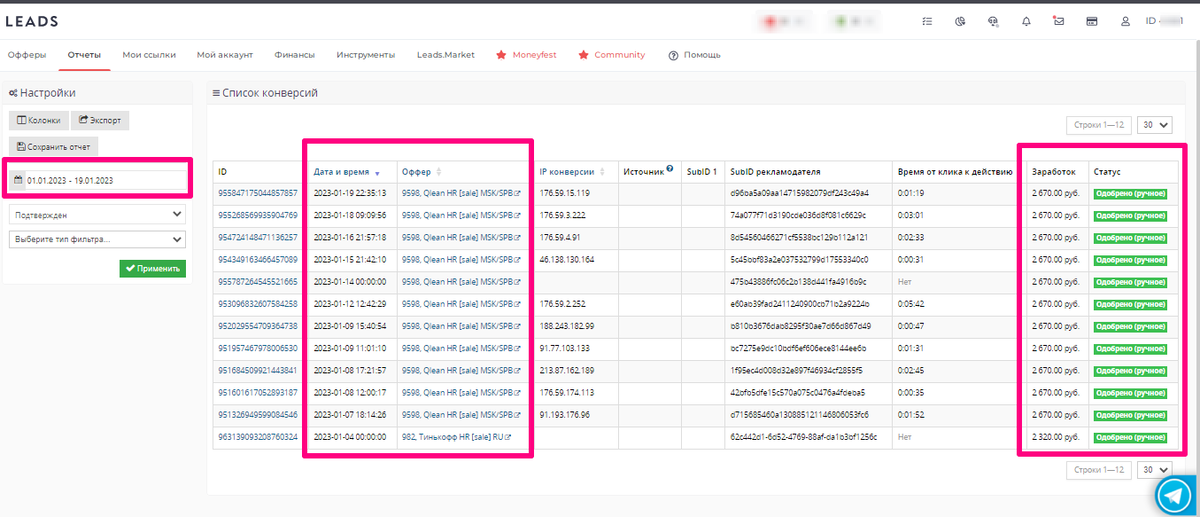Go to Мой аккаунт tab
This screenshot has width=1200, height=517.
pyautogui.click(x=225, y=55)
